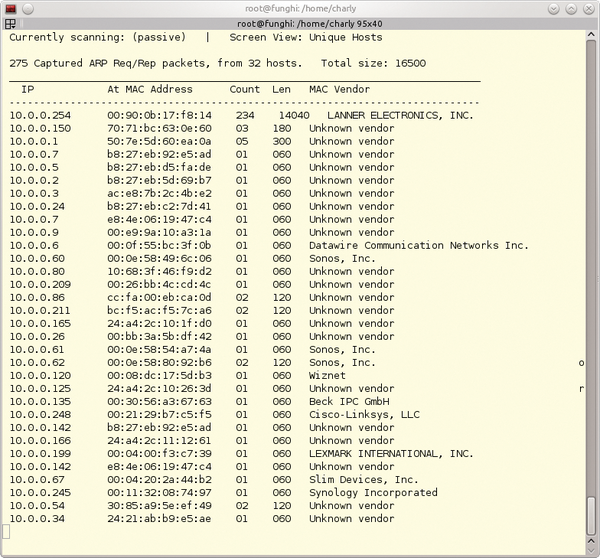Image resolution: width=600 pixels, height=558 pixels.
Task: Select MAC address 00:90:0b:17:f8:14
Action: (159, 115)
